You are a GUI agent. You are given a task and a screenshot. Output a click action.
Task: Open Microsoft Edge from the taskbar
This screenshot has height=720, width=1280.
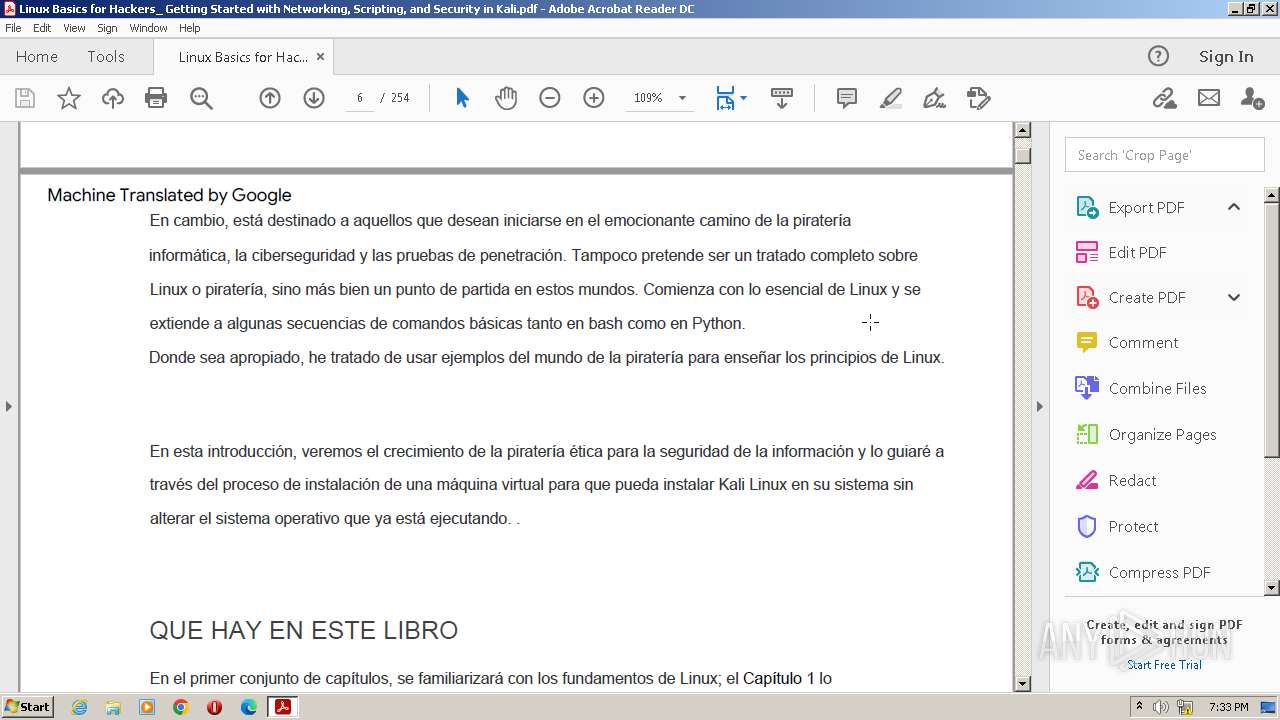tap(249, 706)
